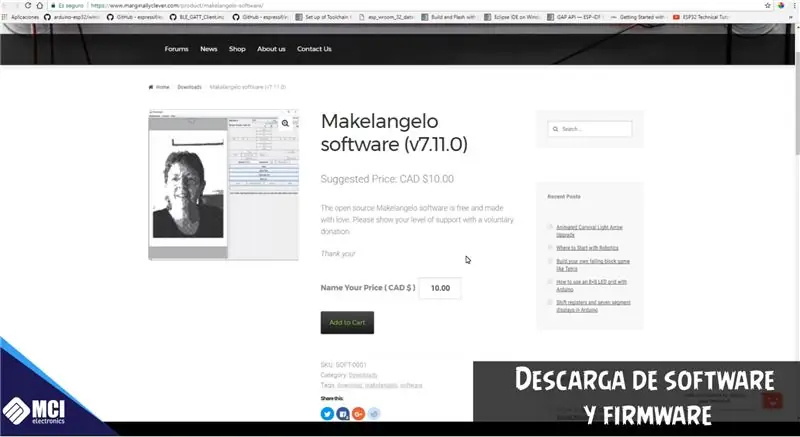Open the ESP32 Technical Tutorial YouTube bookmark
The image size is (800, 437).
tap(701, 17)
